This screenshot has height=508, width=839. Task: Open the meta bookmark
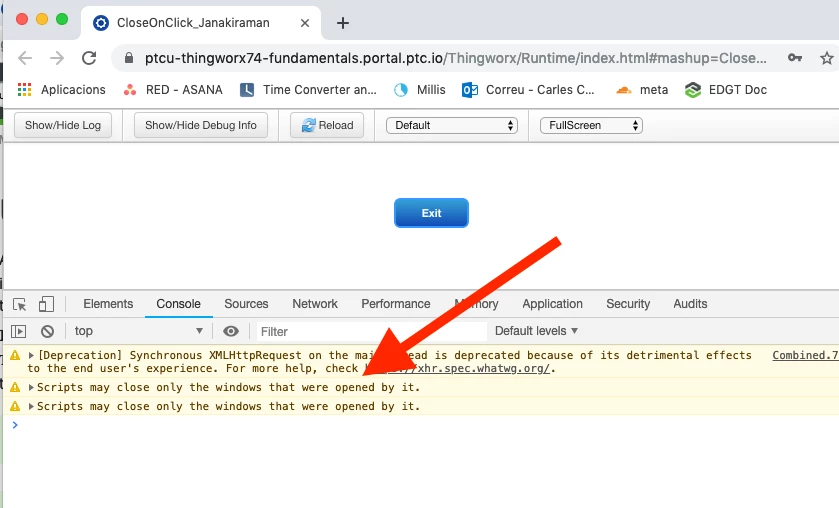642,89
